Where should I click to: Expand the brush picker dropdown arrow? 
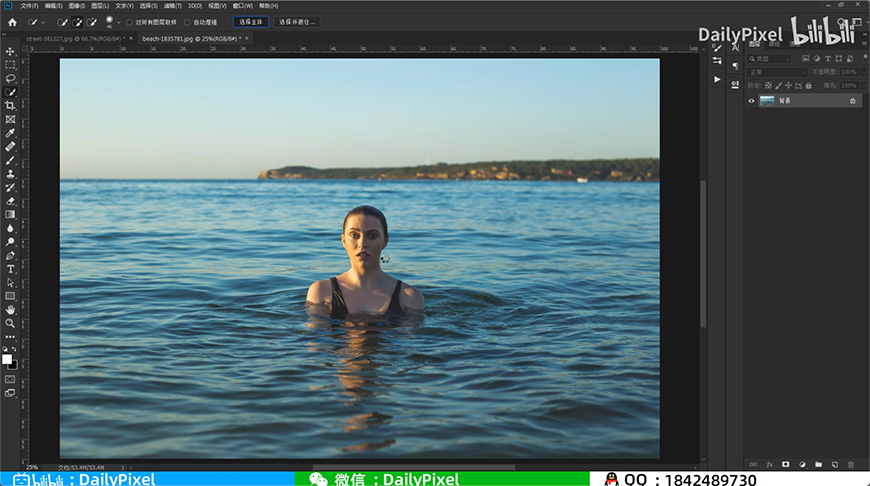point(119,21)
